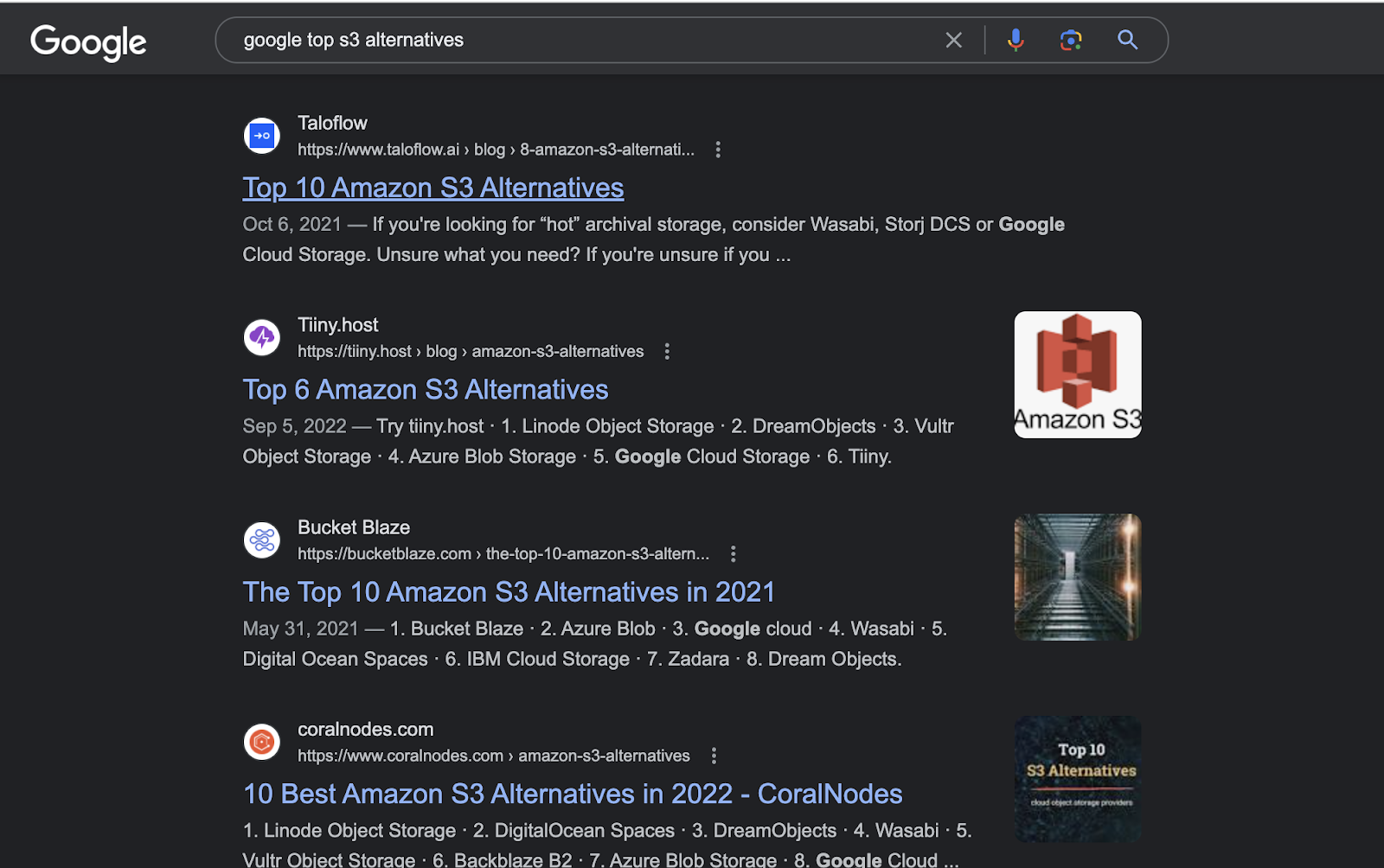Open the three-dot menu for Bucket Blaze result
Screen dimensions: 1384x868
tap(733, 553)
